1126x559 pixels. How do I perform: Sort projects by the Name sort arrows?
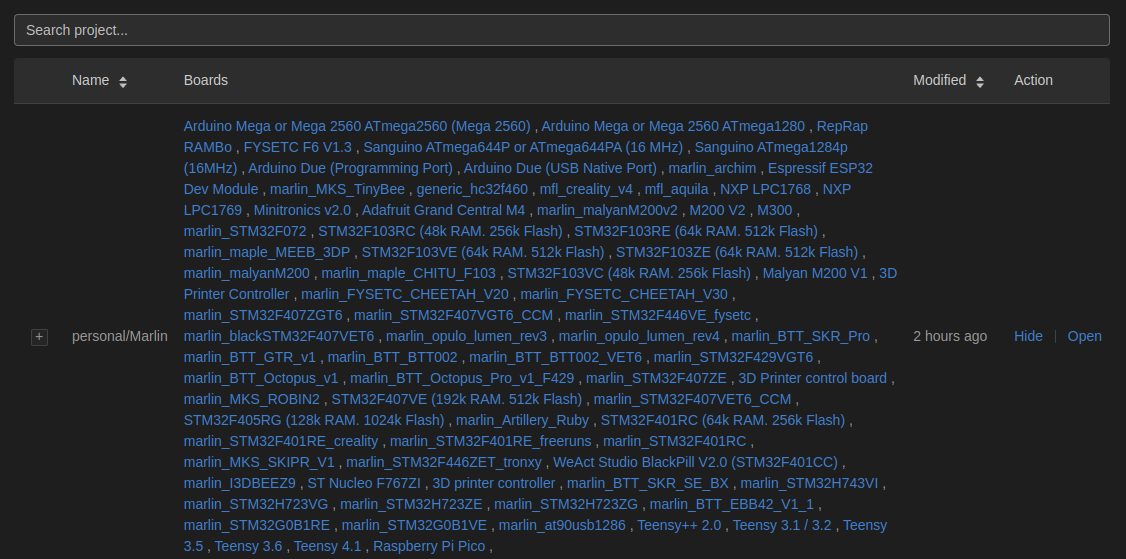coord(123,82)
